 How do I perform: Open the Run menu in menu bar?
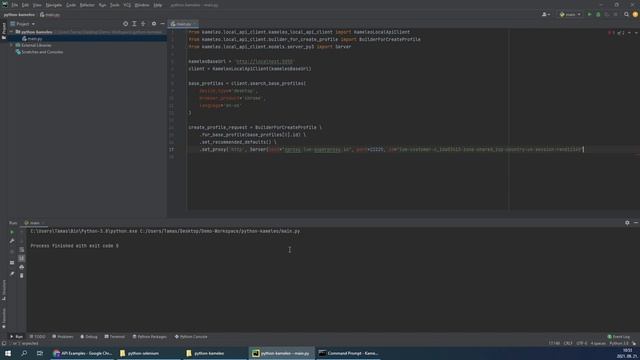[102, 5]
